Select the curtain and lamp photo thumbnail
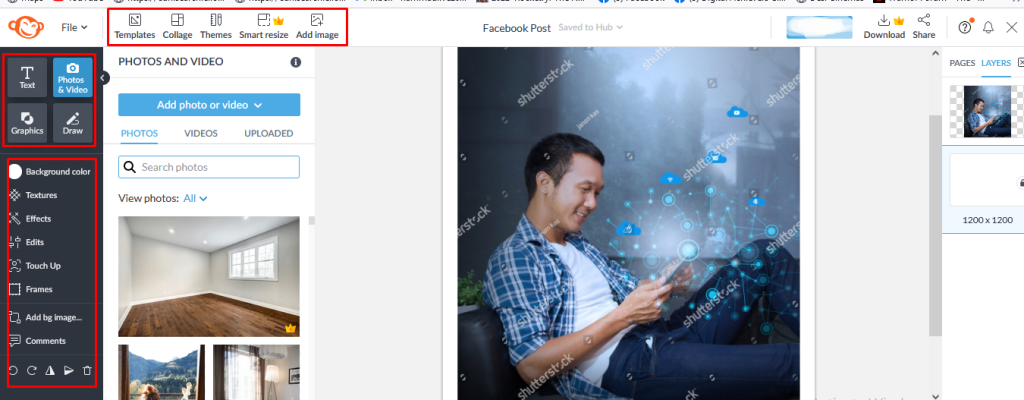 coord(256,373)
